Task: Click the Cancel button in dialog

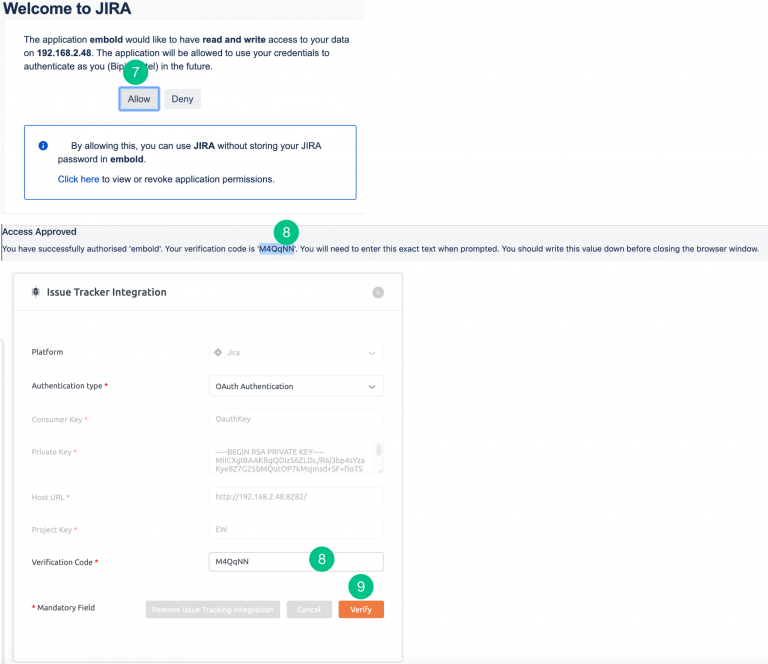Action: pos(309,609)
